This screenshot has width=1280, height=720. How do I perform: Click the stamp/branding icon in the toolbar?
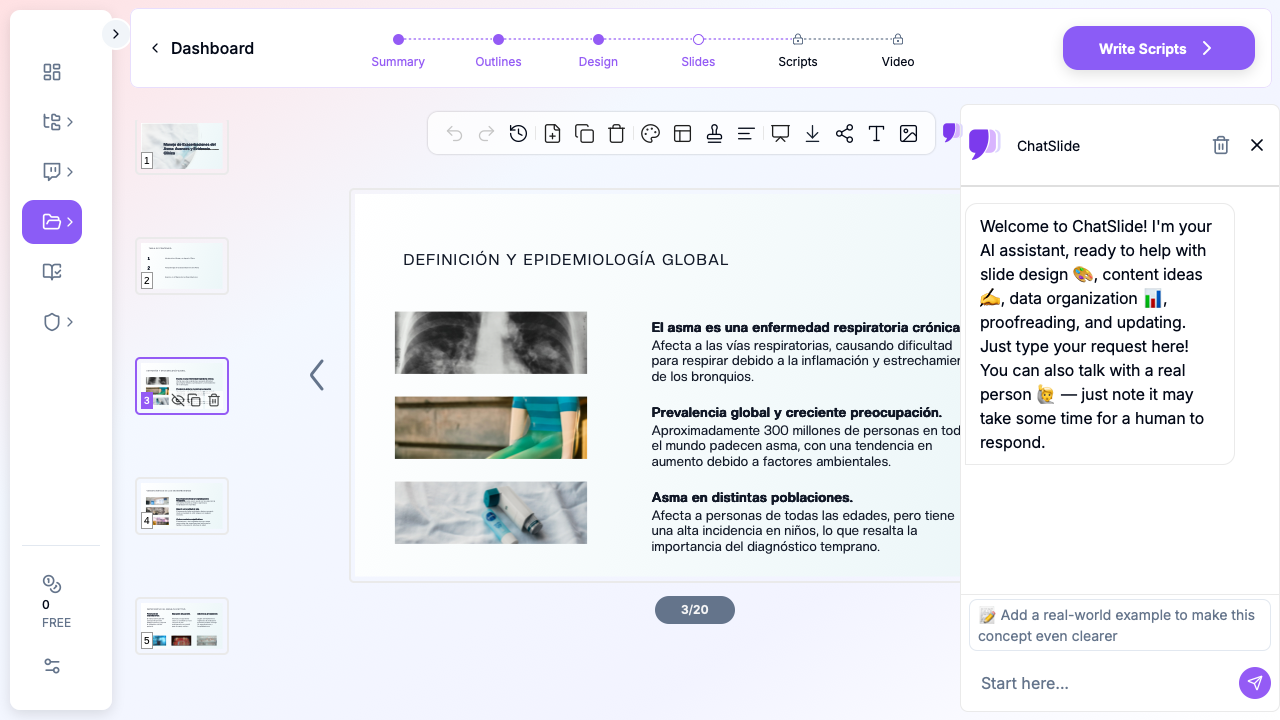pyautogui.click(x=714, y=134)
